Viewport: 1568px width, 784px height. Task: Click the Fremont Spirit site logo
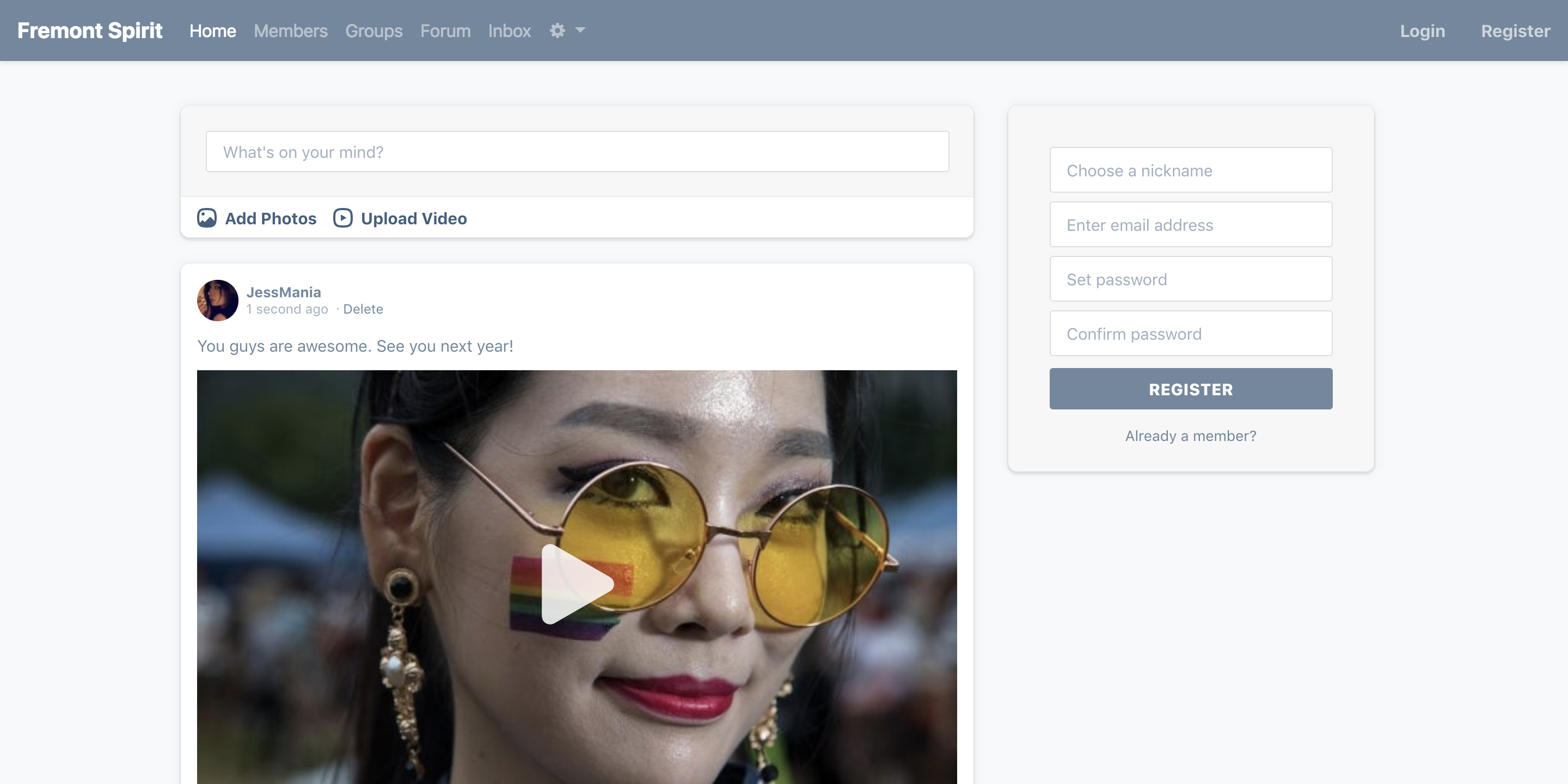coord(89,30)
